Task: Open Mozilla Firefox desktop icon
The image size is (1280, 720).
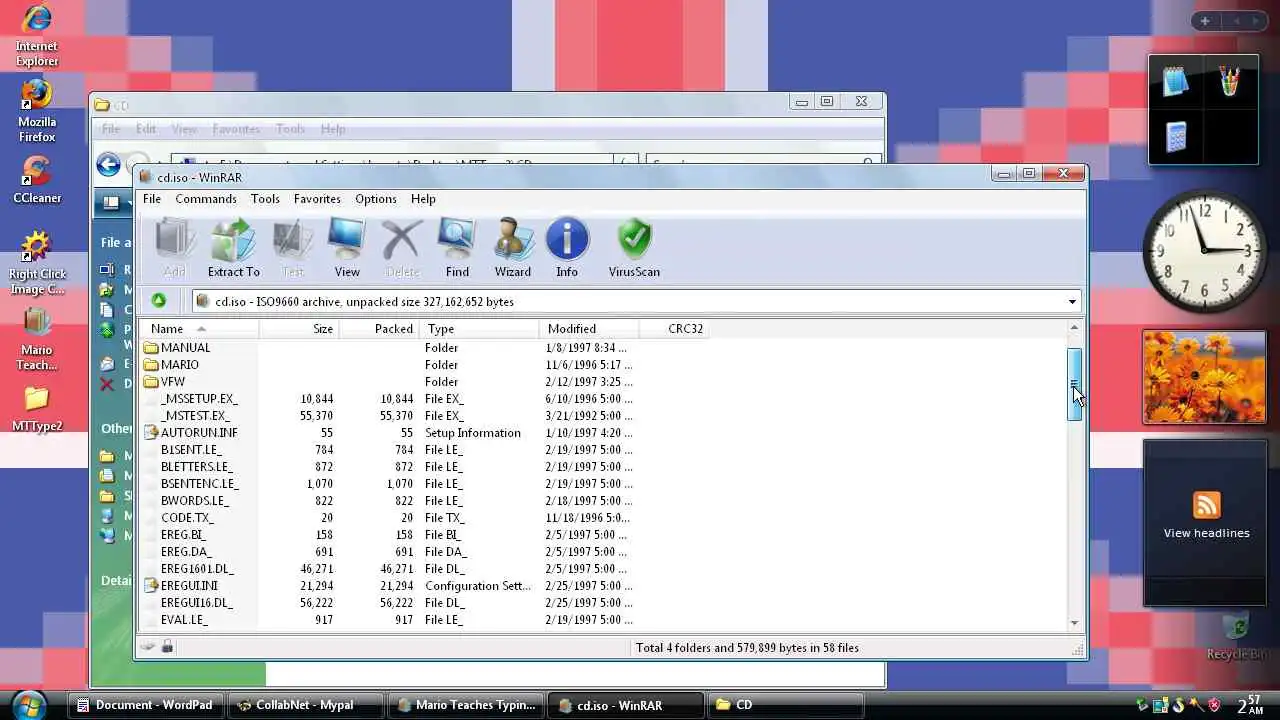Action: point(36,110)
